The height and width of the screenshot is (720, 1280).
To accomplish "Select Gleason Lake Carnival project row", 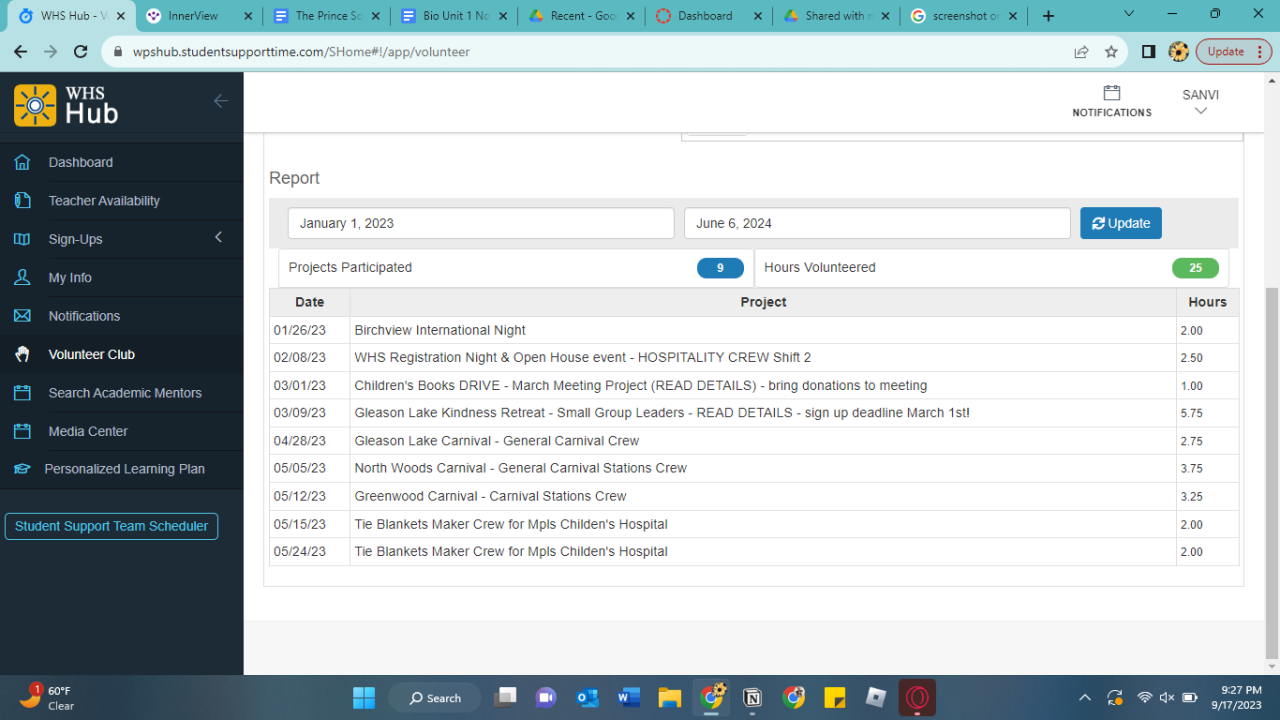I will (754, 441).
